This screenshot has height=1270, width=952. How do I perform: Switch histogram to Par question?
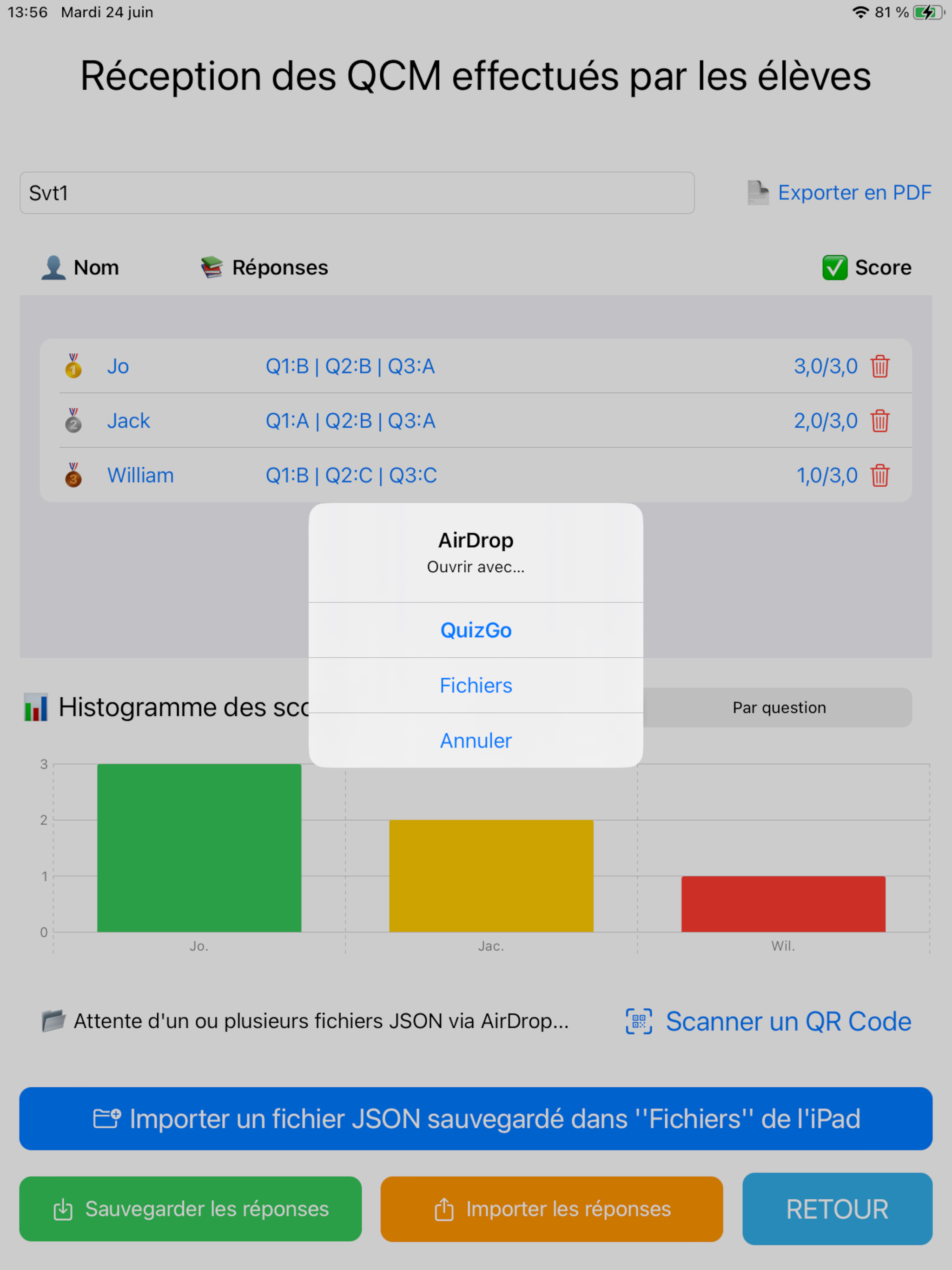coord(779,708)
